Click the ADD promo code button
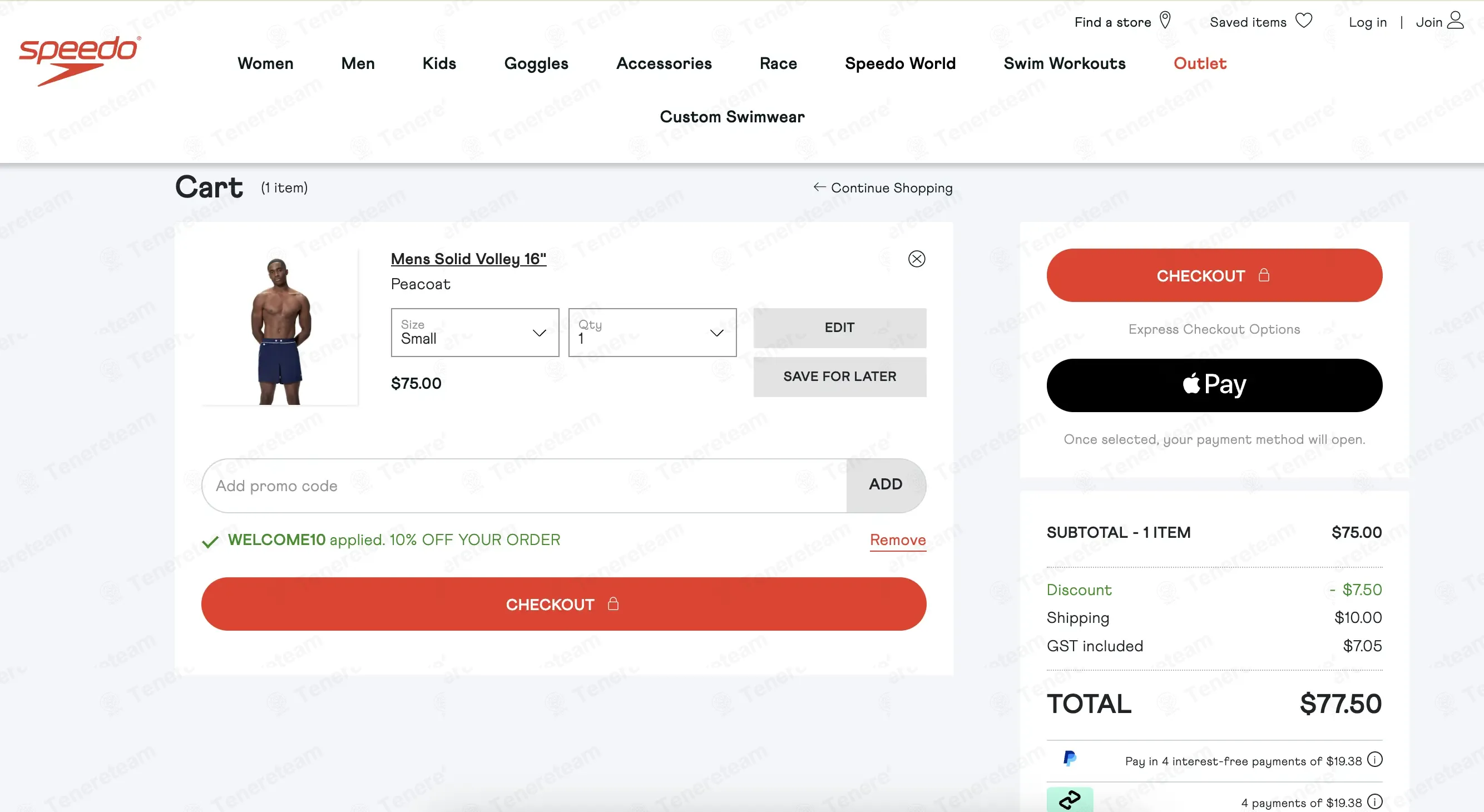 click(886, 484)
